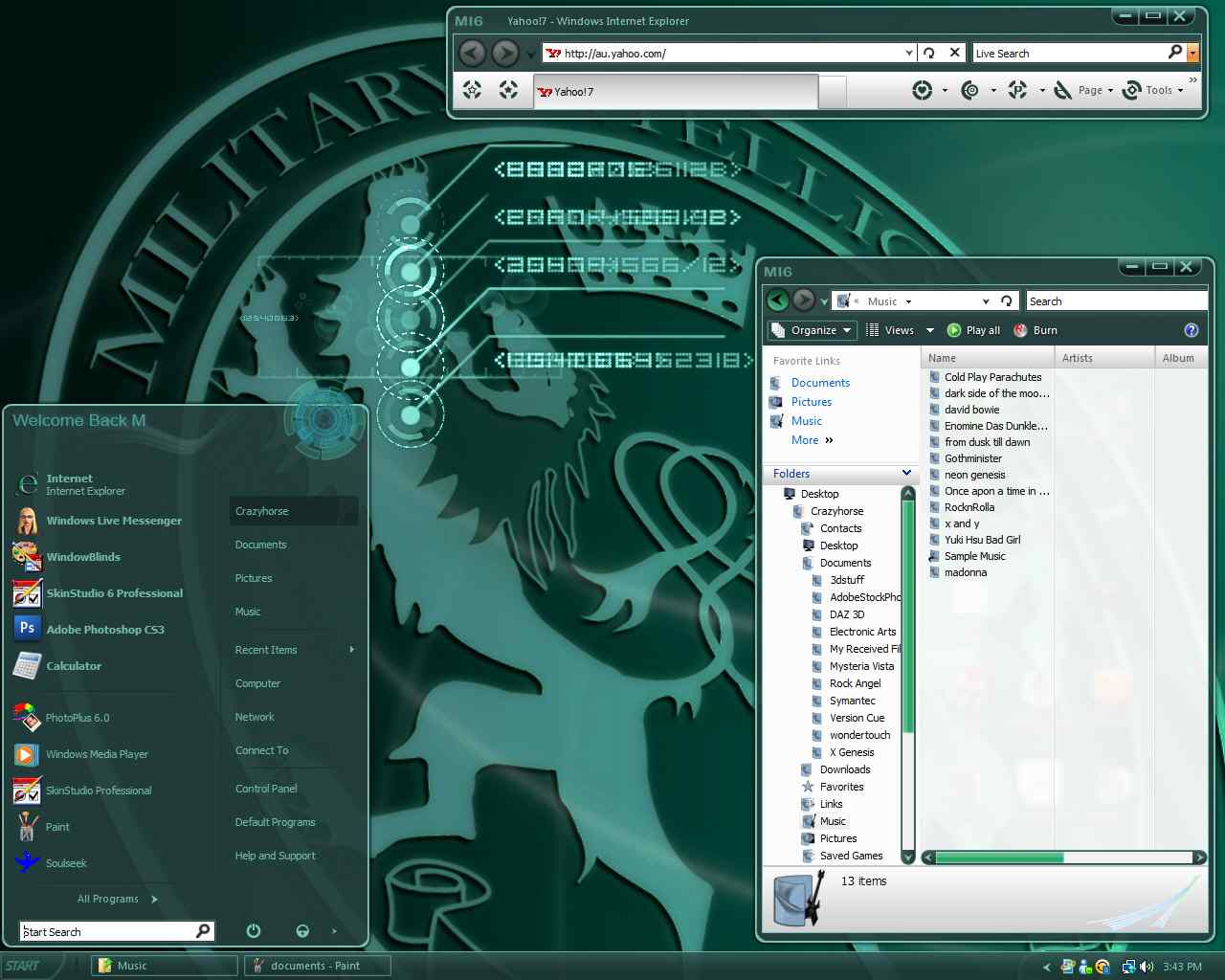This screenshot has width=1225, height=980.
Task: Sort by Artists column header
Action: pyautogui.click(x=1102, y=358)
